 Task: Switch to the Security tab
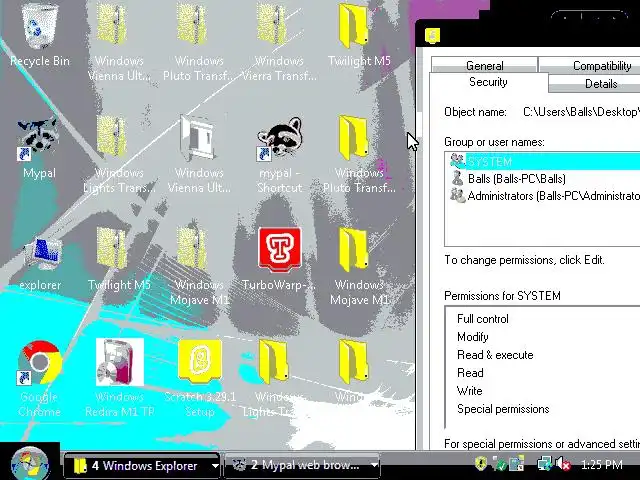488,82
